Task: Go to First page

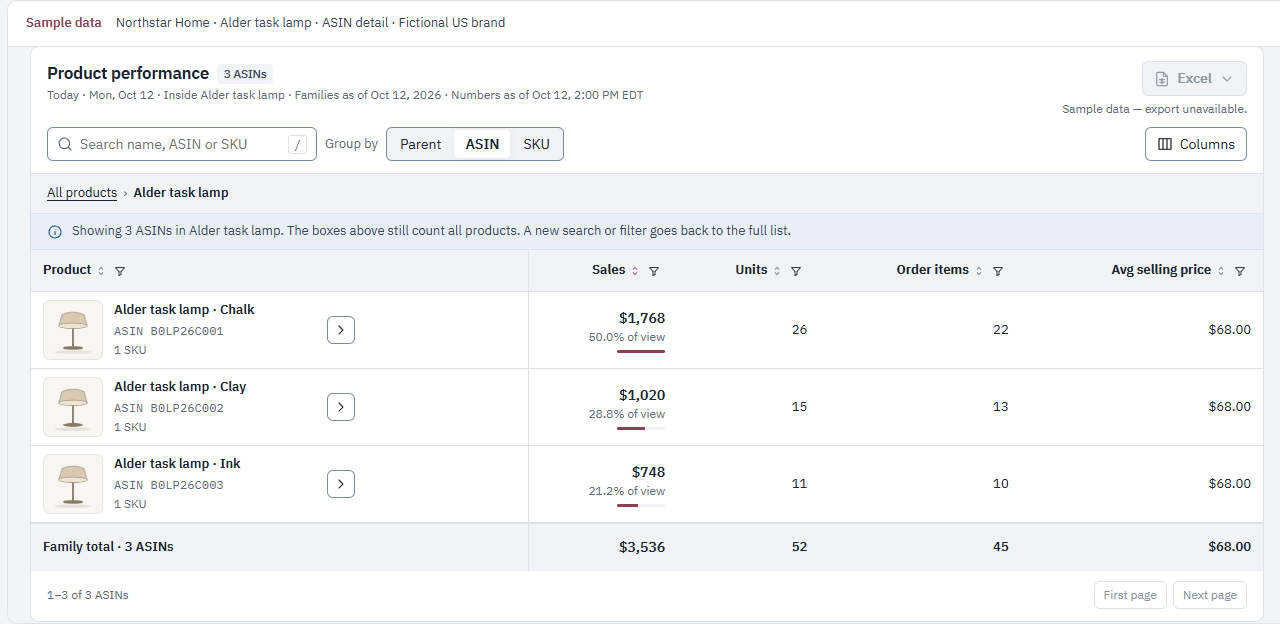Action: pos(1130,595)
